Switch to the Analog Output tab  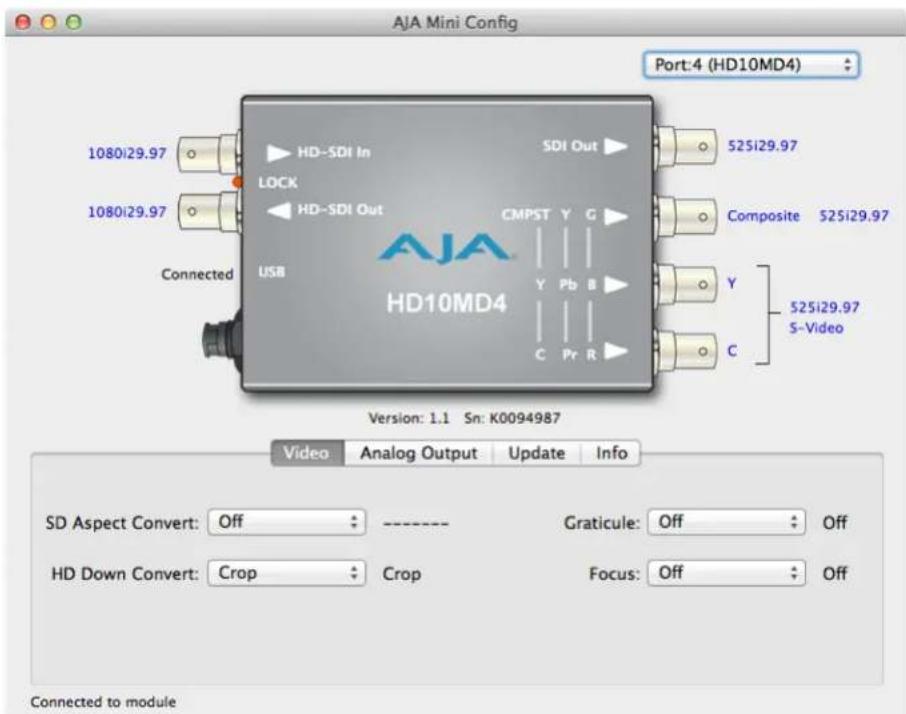tap(419, 453)
